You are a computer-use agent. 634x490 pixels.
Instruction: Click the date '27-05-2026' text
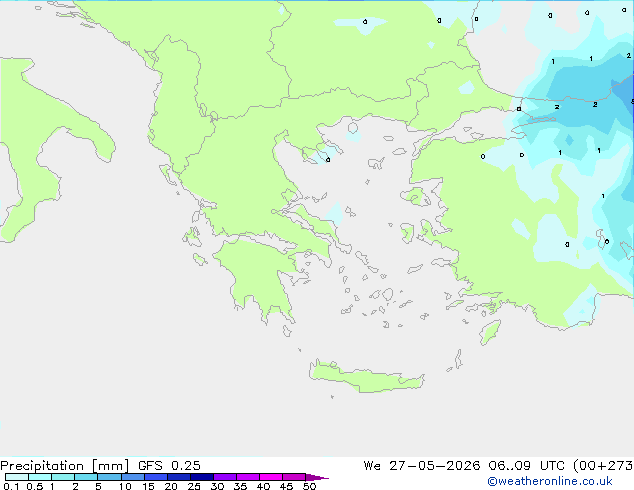[435, 466]
